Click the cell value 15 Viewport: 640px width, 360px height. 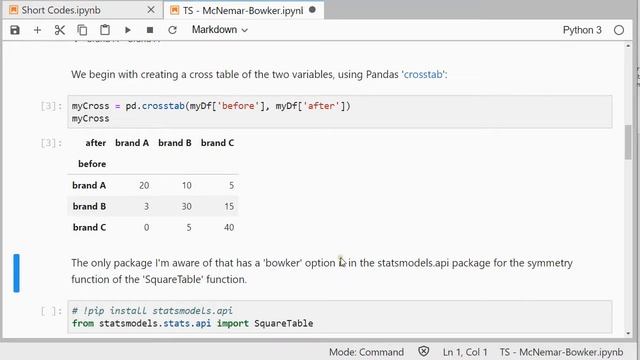coord(229,206)
